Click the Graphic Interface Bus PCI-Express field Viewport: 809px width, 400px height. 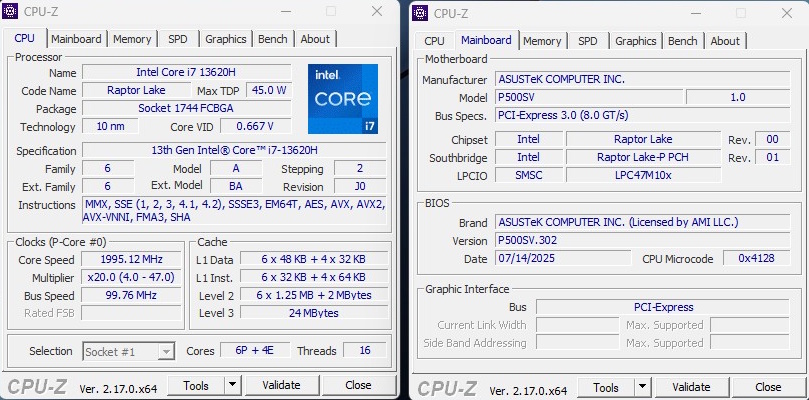663,307
